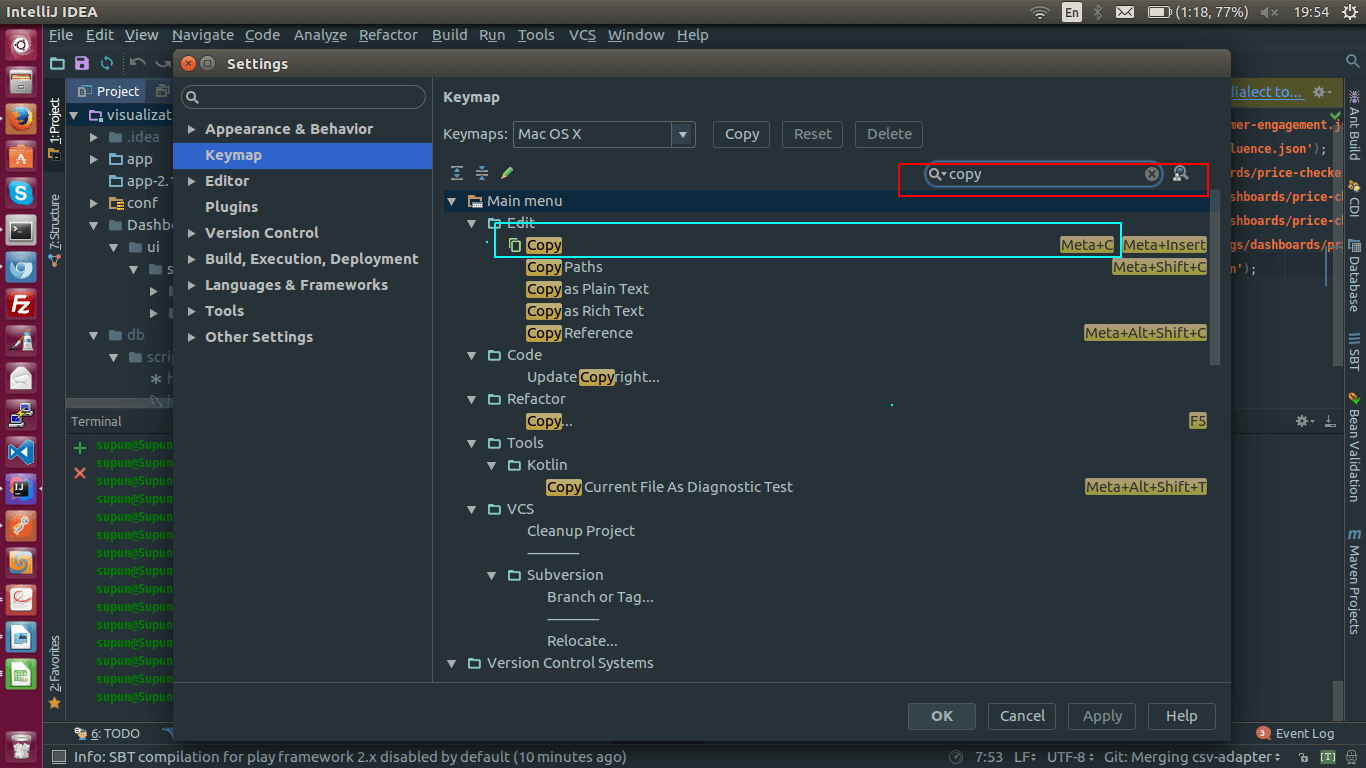Click the Delete keymap button
Image resolution: width=1366 pixels, height=768 pixels.
[889, 134]
